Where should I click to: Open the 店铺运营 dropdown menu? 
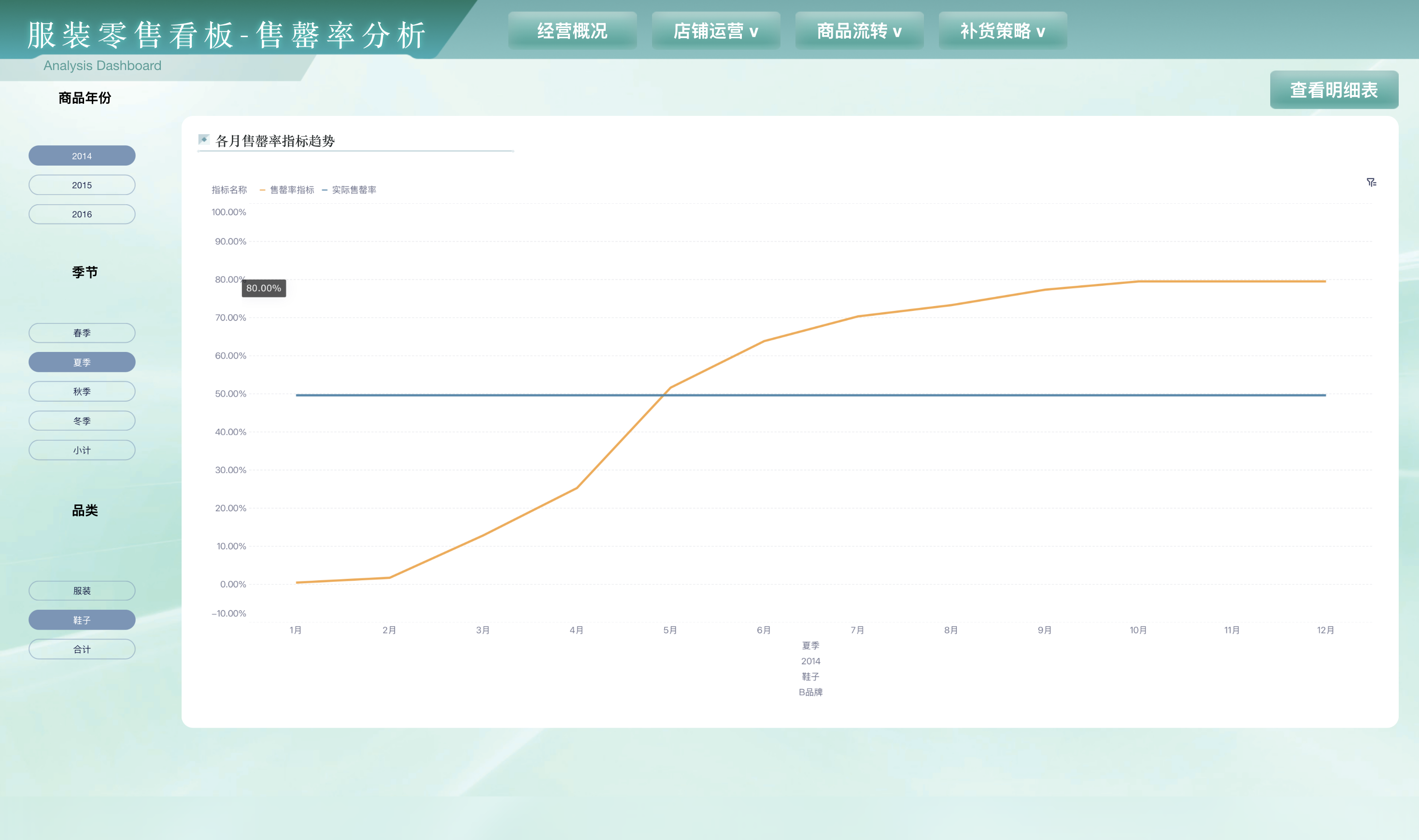coord(715,31)
